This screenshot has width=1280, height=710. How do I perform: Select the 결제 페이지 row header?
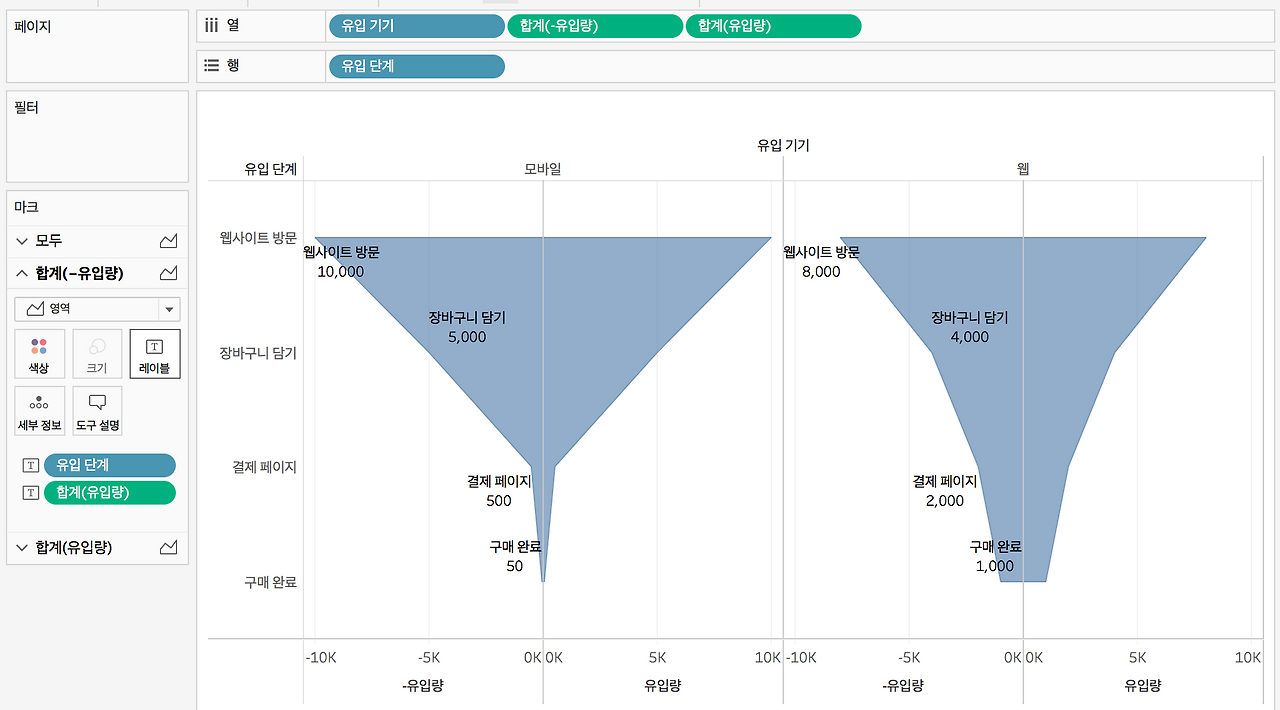point(264,467)
